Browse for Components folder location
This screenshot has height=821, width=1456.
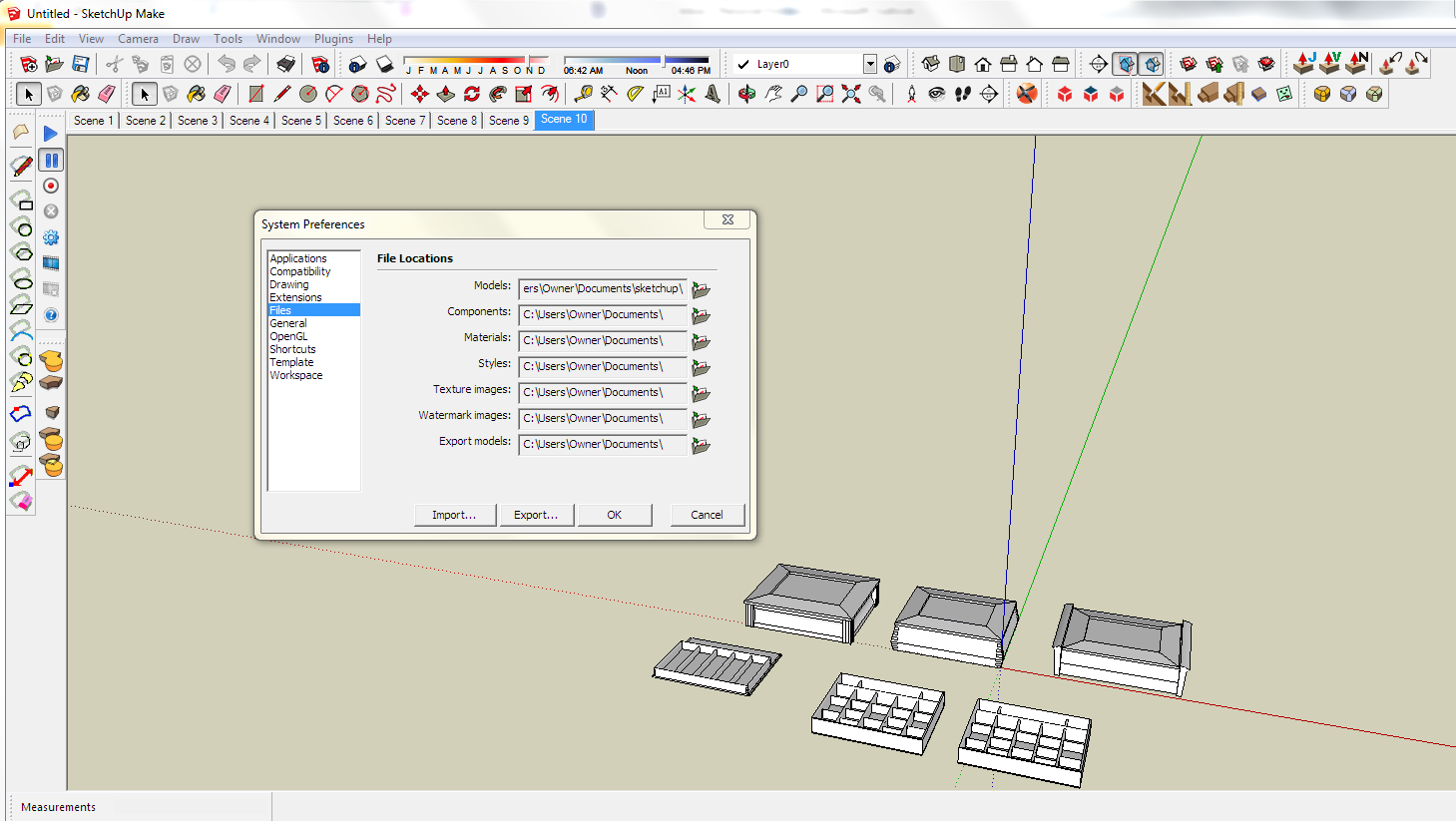click(702, 316)
